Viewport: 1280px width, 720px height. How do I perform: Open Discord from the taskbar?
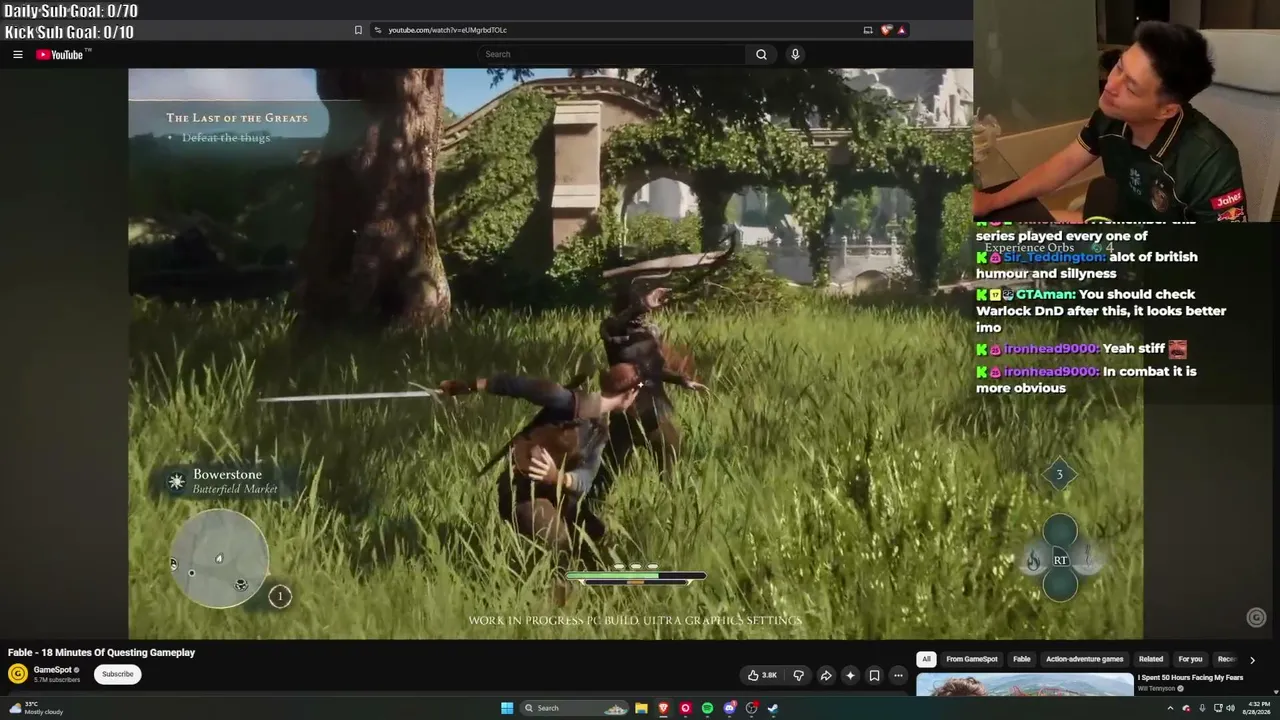click(x=729, y=708)
